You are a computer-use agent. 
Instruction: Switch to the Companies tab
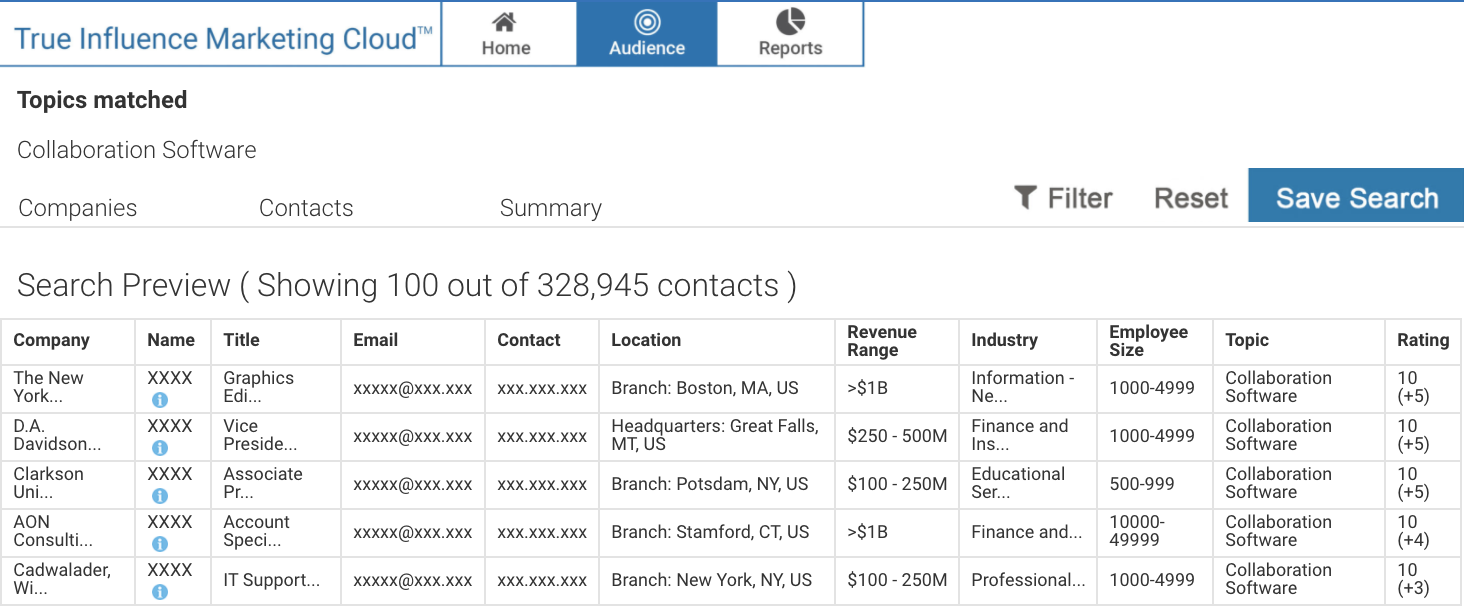point(78,208)
